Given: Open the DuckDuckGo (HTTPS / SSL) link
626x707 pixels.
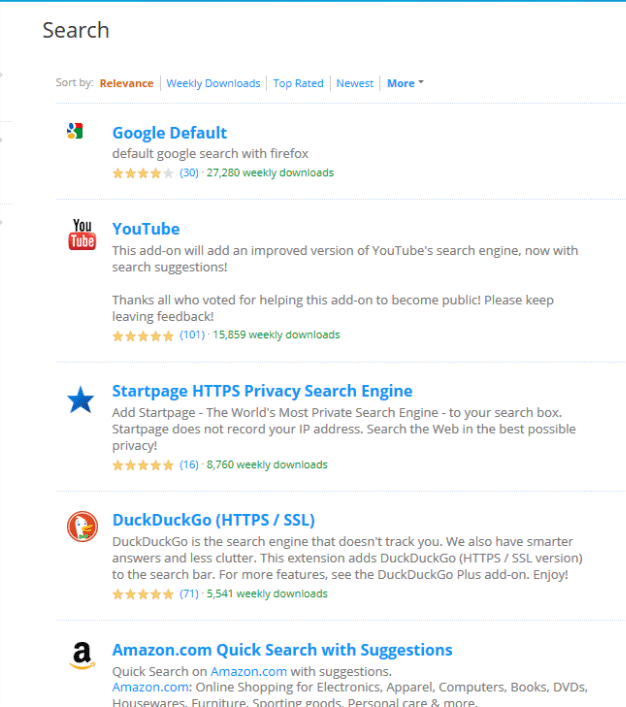Looking at the screenshot, I should [x=213, y=520].
